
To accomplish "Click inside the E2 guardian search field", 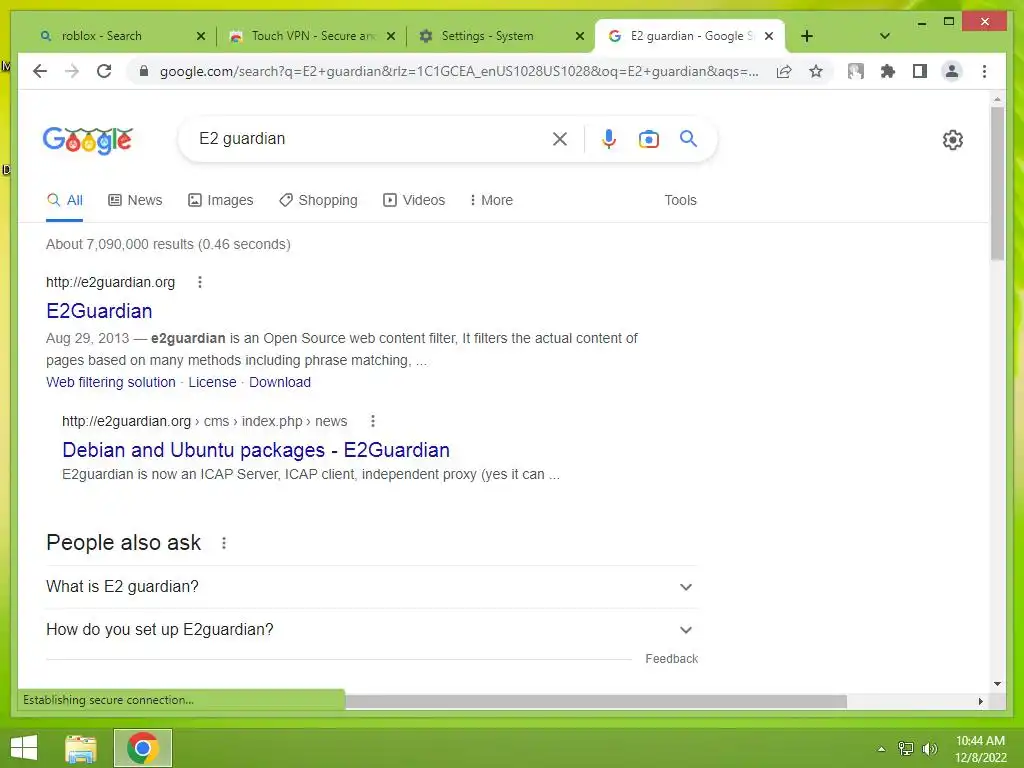I will [x=372, y=138].
